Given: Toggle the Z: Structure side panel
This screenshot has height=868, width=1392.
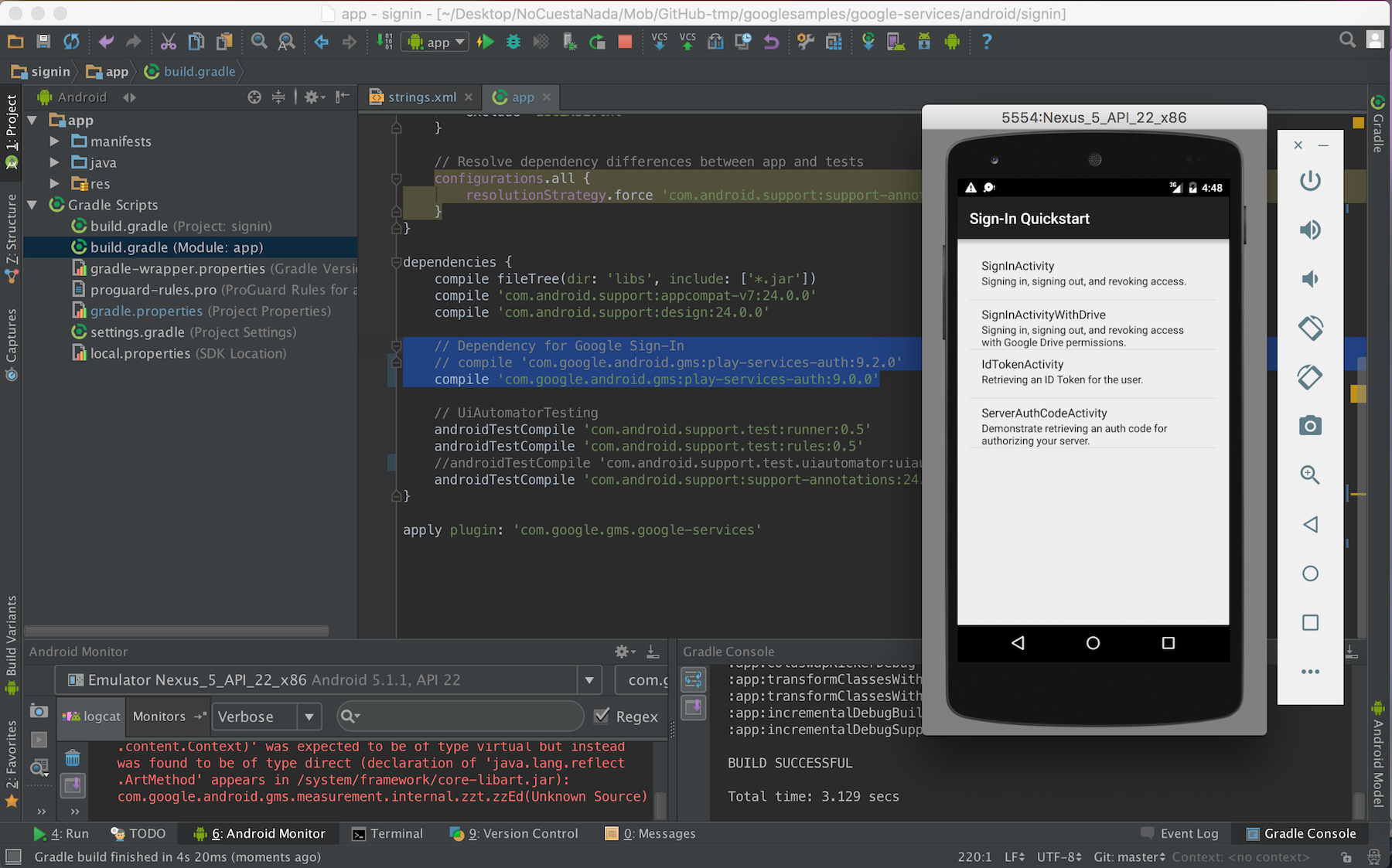Looking at the screenshot, I should (x=12, y=237).
